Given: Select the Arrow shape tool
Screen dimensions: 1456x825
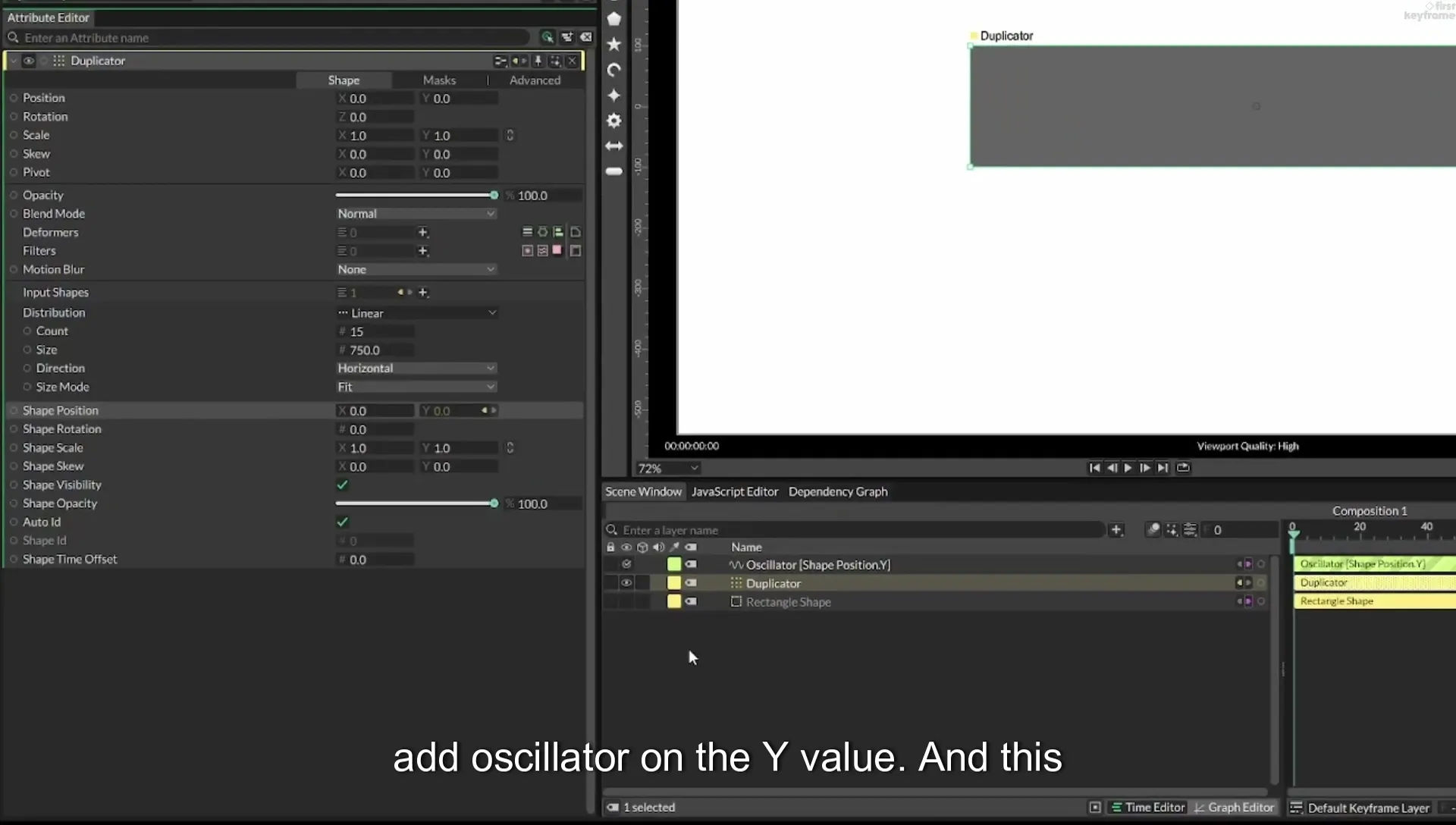Looking at the screenshot, I should point(614,146).
